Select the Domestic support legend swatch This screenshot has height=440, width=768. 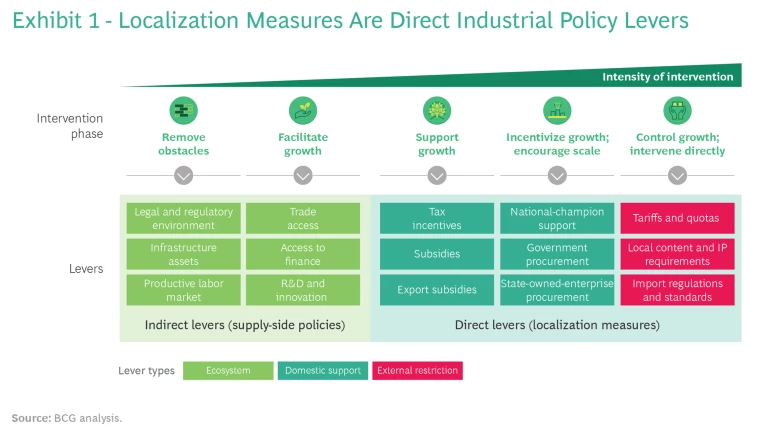pos(323,371)
